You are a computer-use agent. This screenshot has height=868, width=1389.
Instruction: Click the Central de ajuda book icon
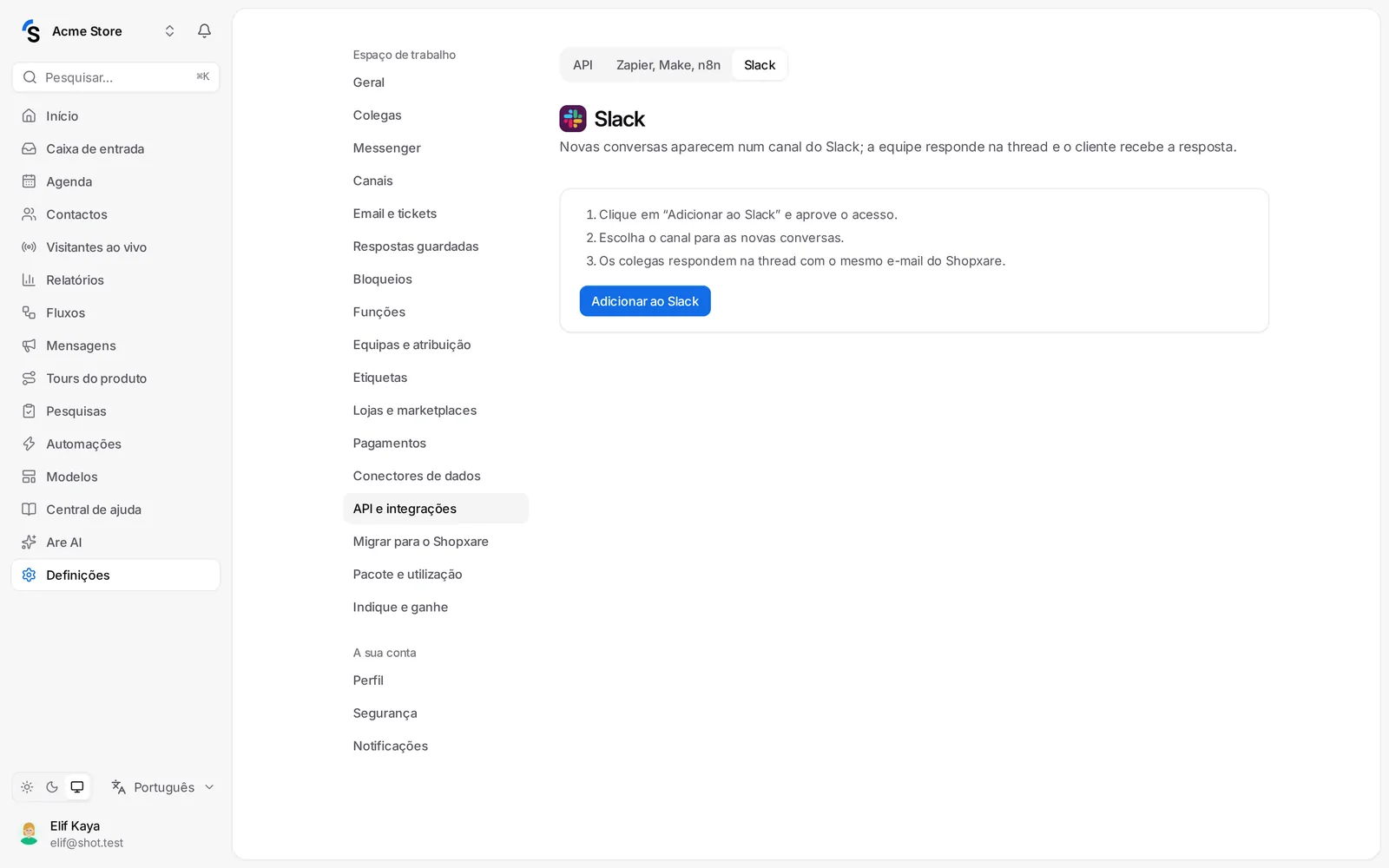[29, 510]
